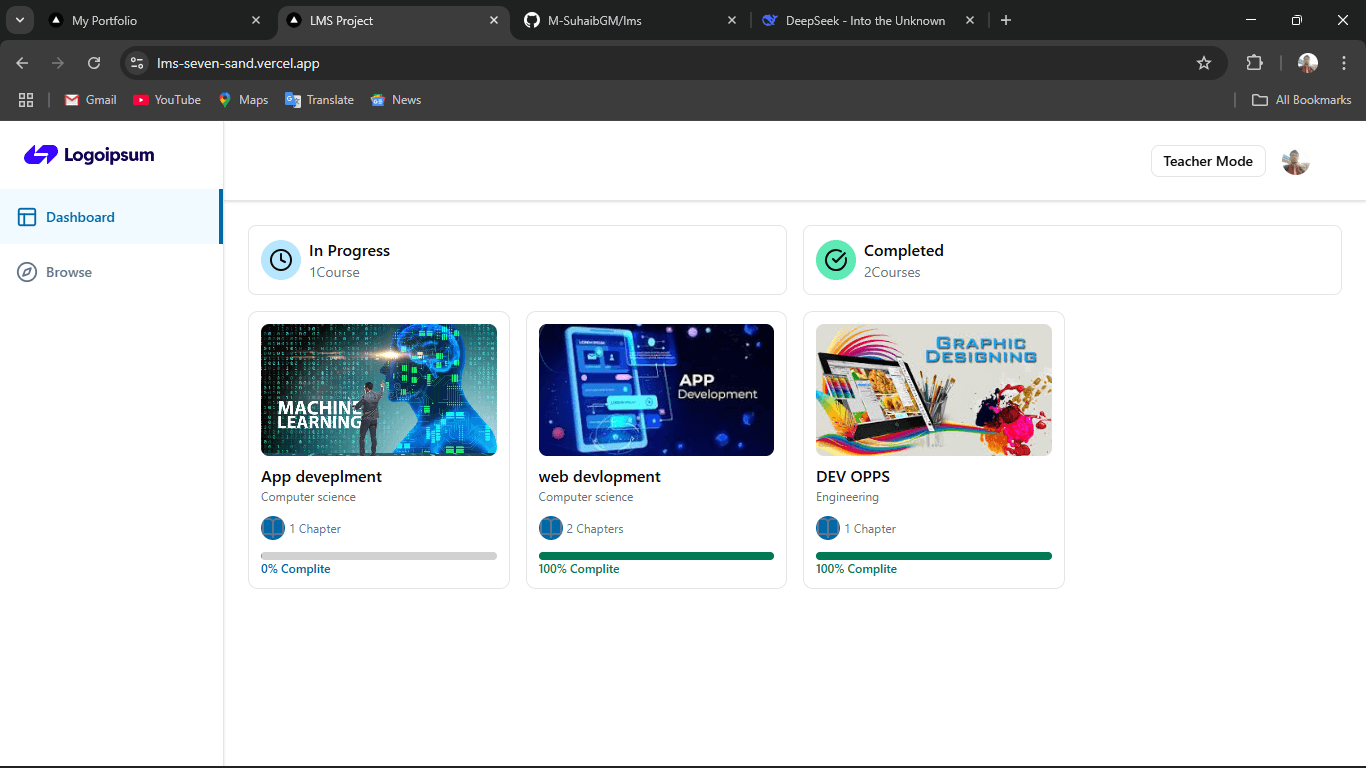Image resolution: width=1366 pixels, height=768 pixels.
Task: Go forward to the next page
Action: [x=58, y=63]
